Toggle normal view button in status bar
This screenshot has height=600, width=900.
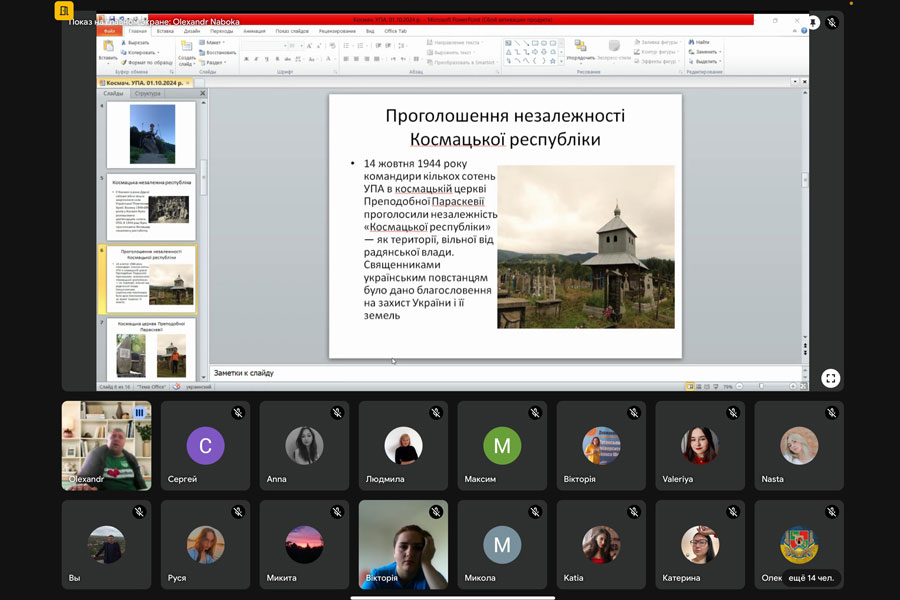pos(691,386)
